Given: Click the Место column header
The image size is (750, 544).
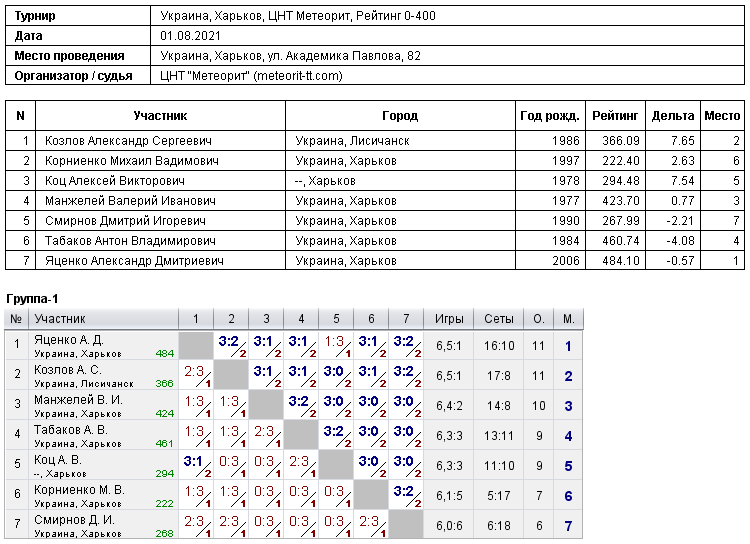Looking at the screenshot, I should tap(722, 116).
